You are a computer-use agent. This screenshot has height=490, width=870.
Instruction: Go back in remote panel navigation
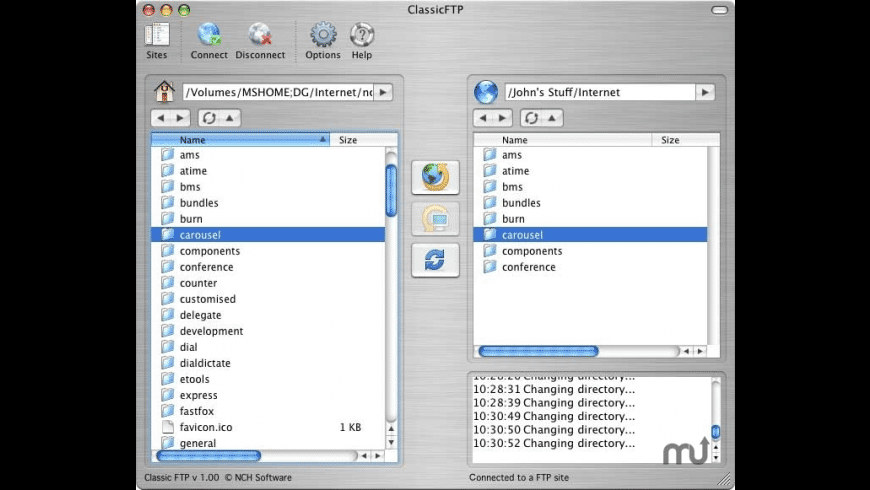pyautogui.click(x=483, y=118)
